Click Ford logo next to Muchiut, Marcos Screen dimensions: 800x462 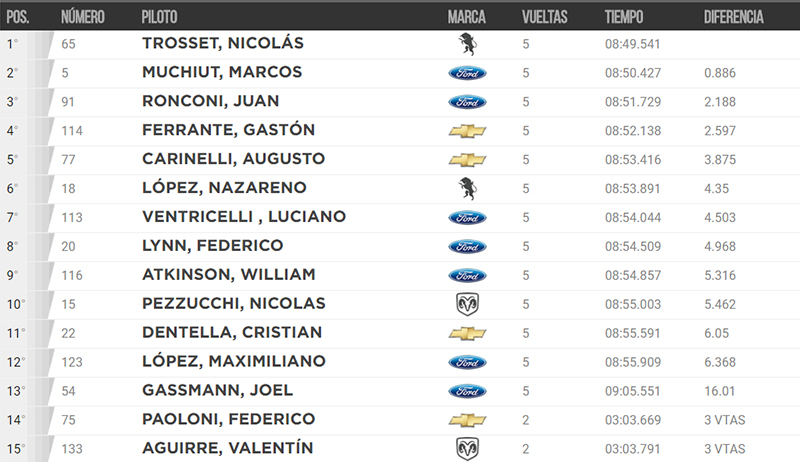(x=467, y=73)
